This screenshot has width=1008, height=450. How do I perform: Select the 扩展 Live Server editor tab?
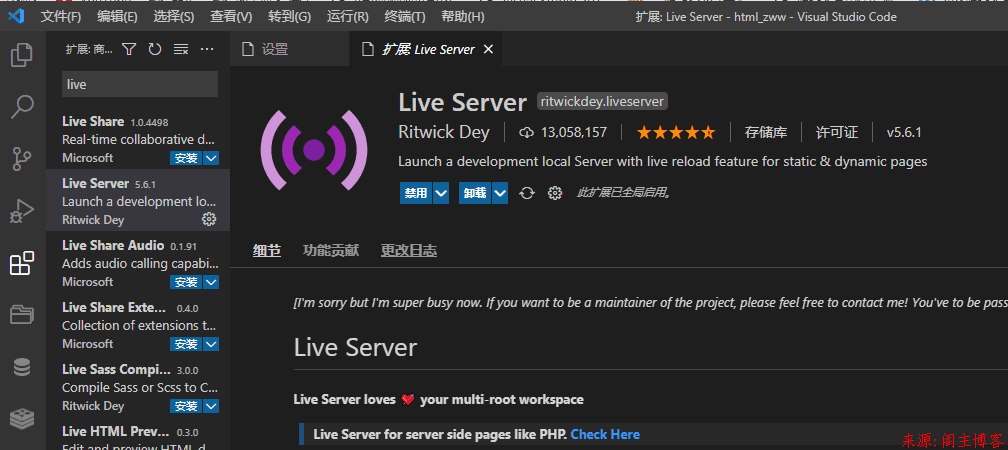pos(426,49)
